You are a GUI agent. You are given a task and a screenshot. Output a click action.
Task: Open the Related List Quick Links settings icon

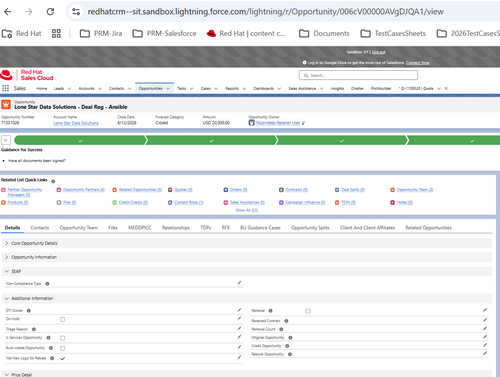[x=53, y=181]
